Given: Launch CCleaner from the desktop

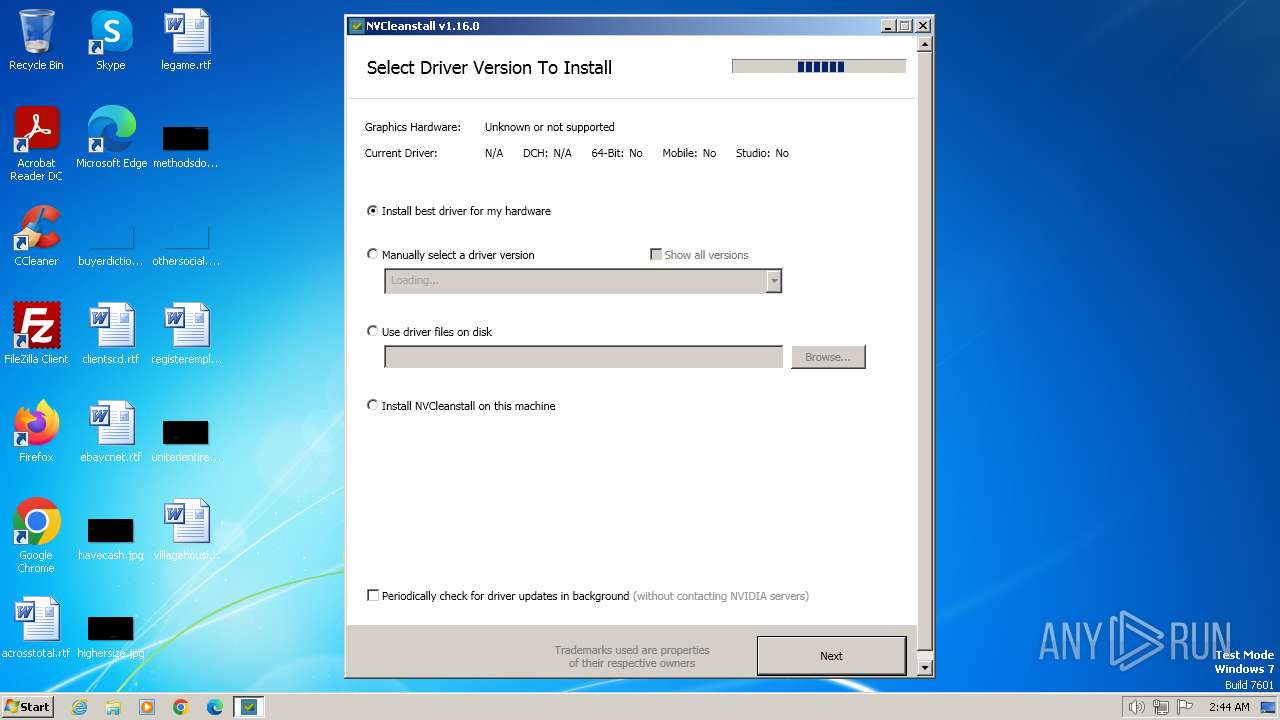Looking at the screenshot, I should pos(36,236).
